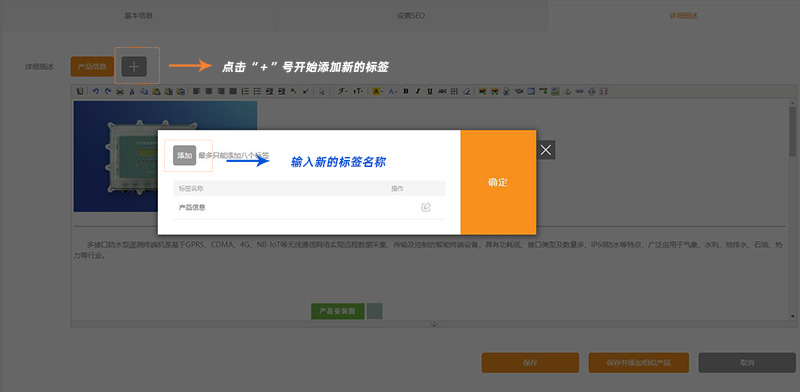Screen dimensions: 800x392
Task: Apply superscript formatting
Action: (x=305, y=91)
